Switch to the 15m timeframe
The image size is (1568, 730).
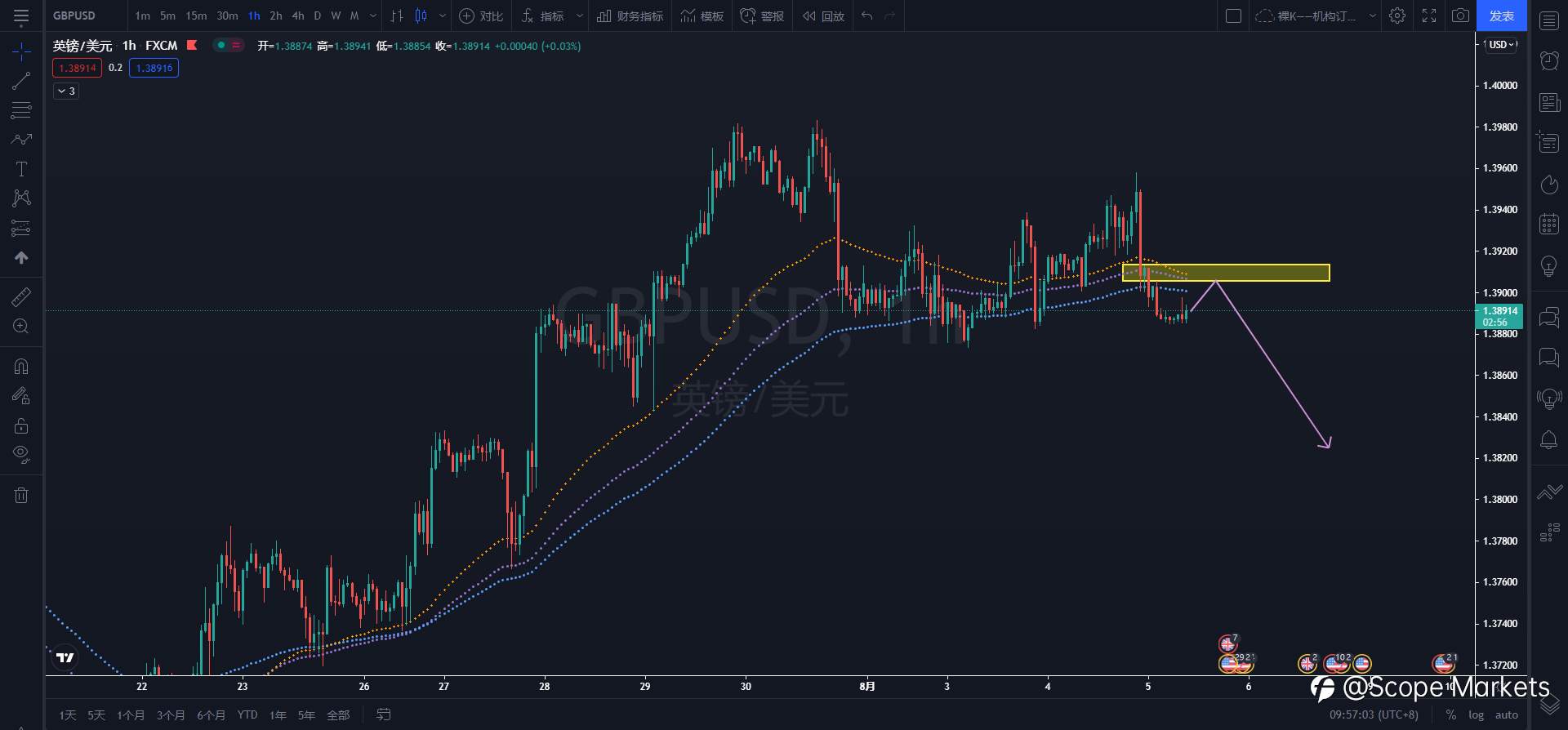point(196,16)
